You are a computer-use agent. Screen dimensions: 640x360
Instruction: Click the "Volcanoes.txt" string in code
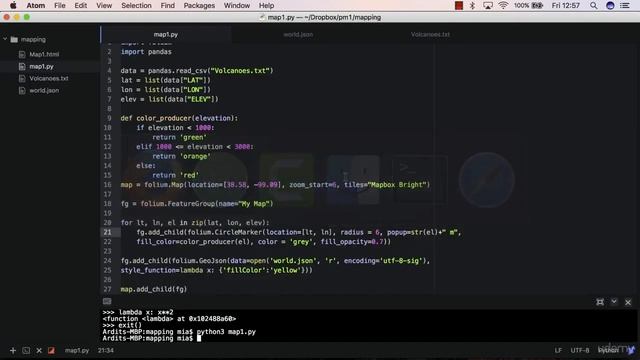240,71
